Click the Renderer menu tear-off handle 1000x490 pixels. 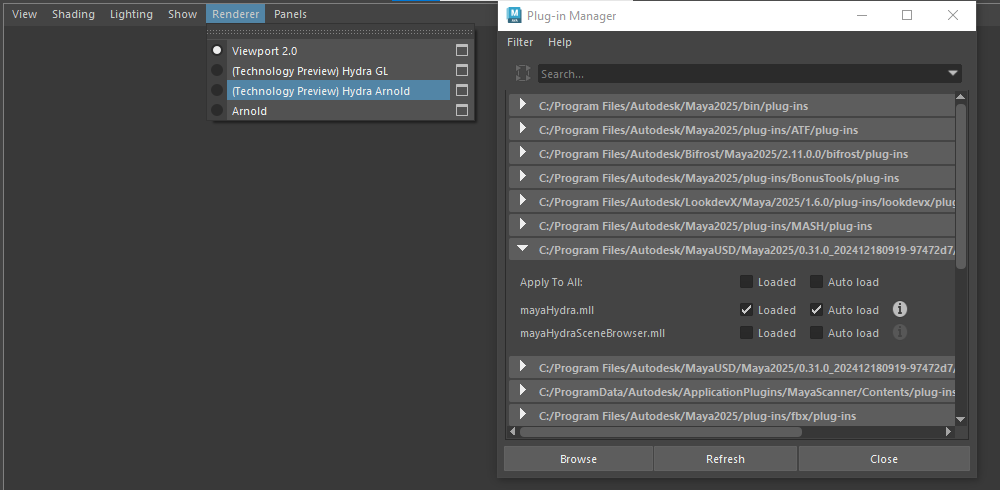341,32
